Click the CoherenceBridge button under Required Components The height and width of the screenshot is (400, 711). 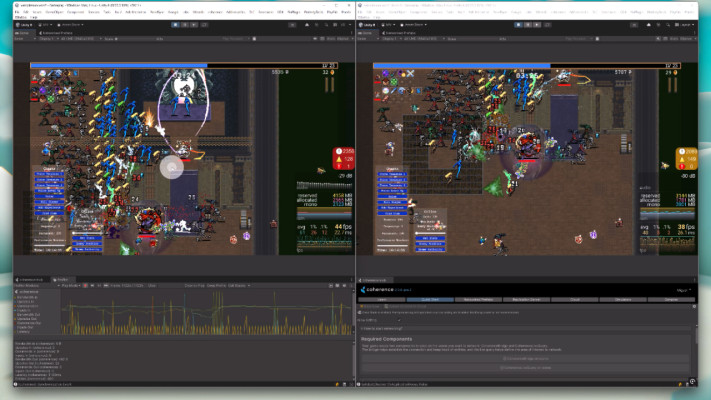526,358
